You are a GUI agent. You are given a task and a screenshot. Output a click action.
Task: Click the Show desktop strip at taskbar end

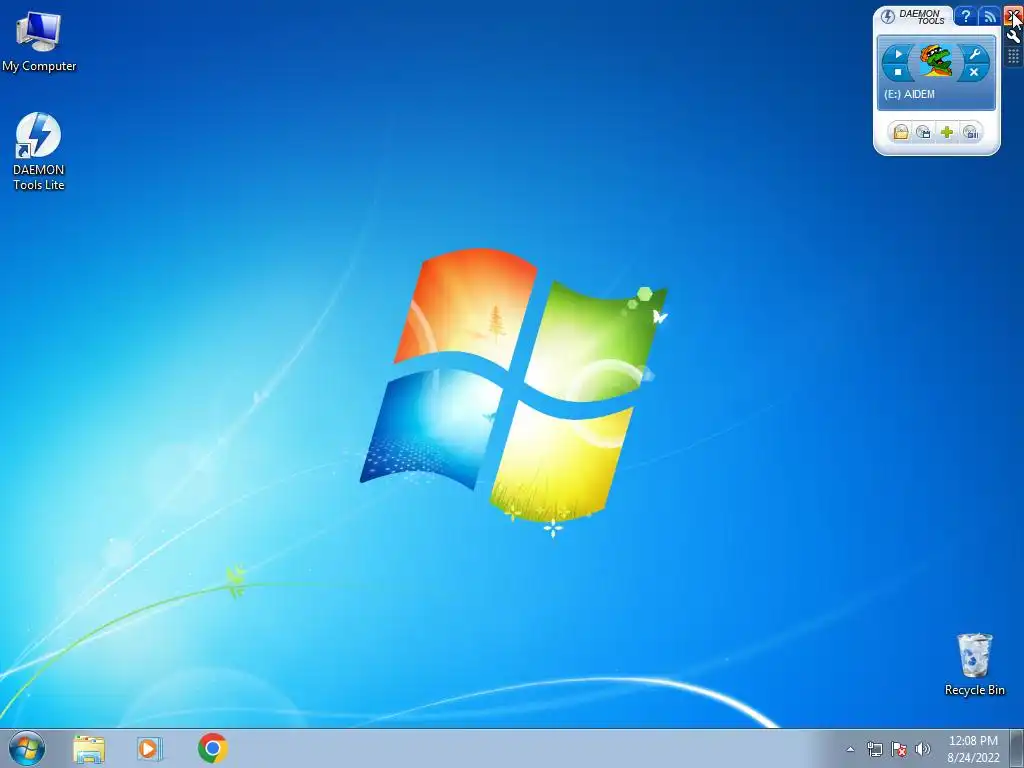point(1018,748)
